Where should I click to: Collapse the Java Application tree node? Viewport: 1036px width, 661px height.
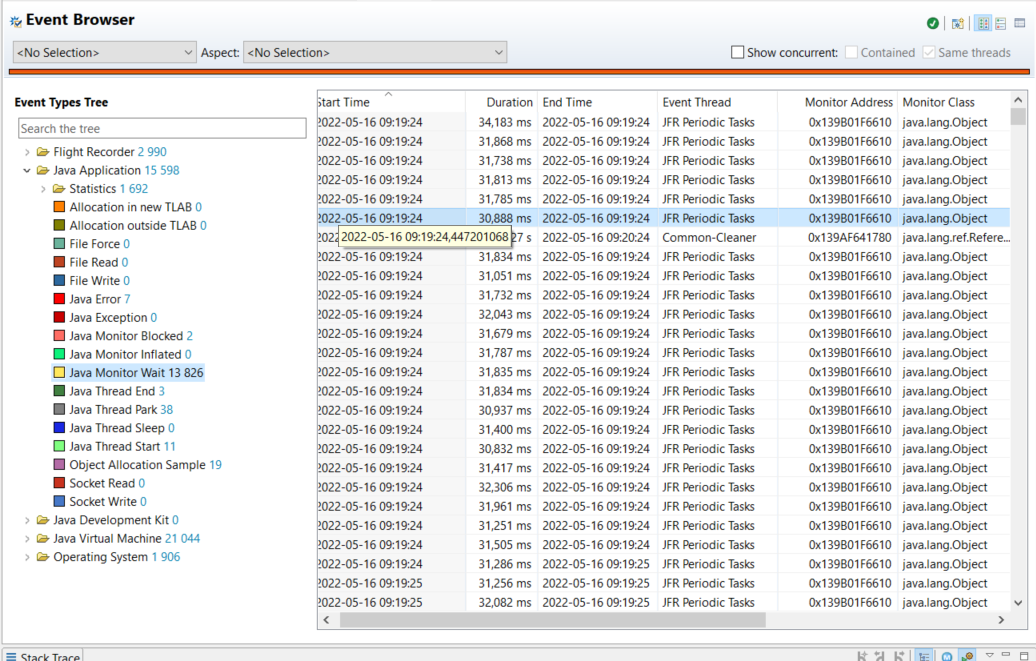(27, 171)
